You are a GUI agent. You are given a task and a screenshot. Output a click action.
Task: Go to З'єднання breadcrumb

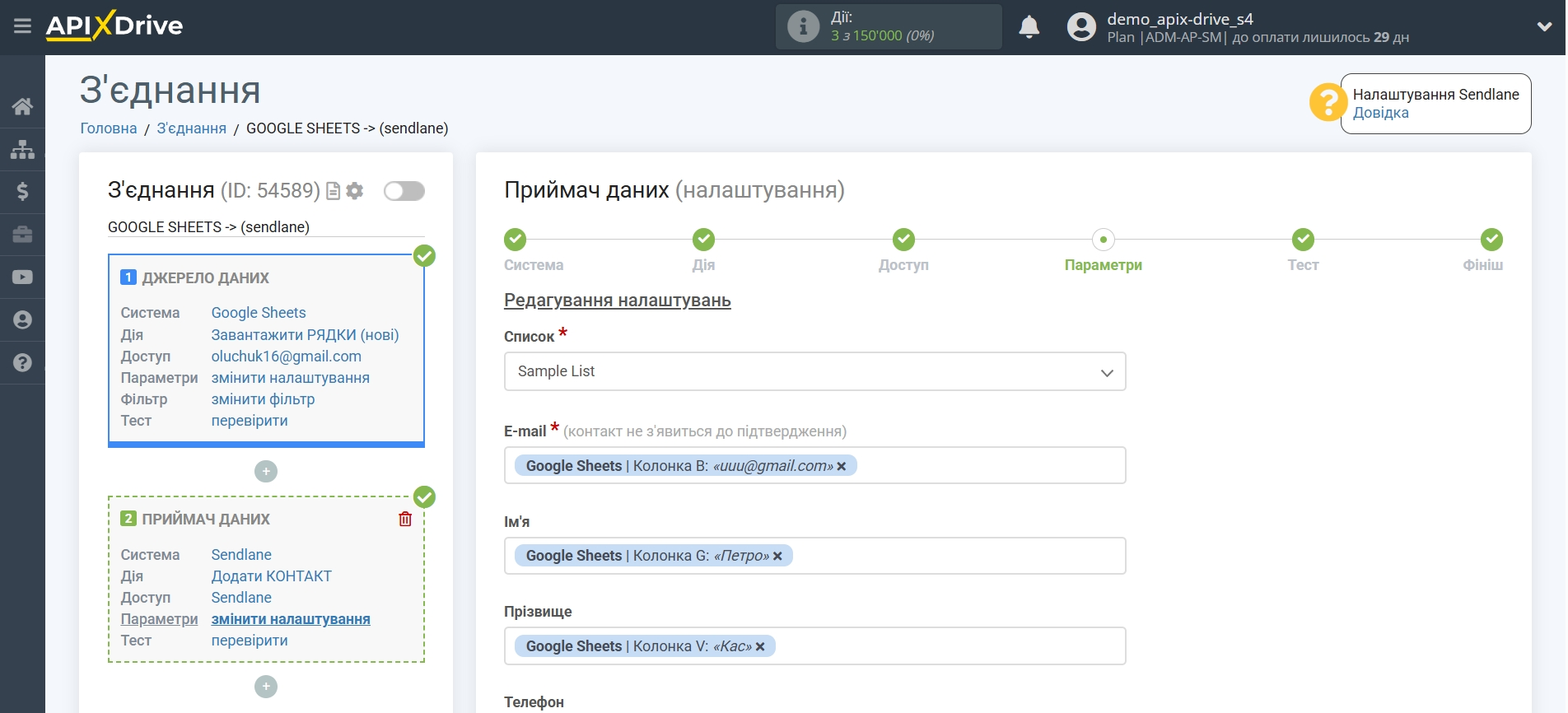point(191,128)
